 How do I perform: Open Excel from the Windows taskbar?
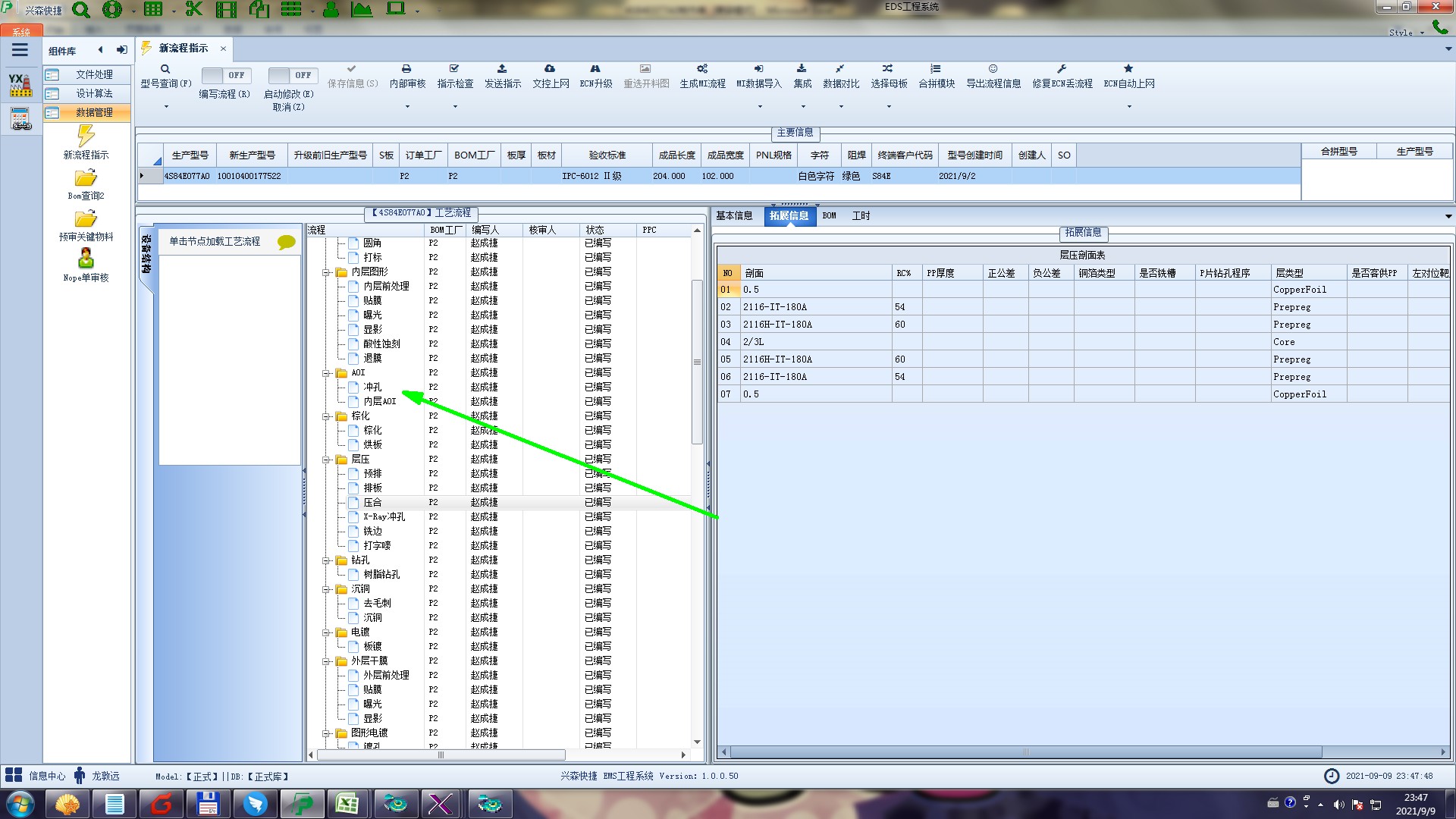(347, 804)
